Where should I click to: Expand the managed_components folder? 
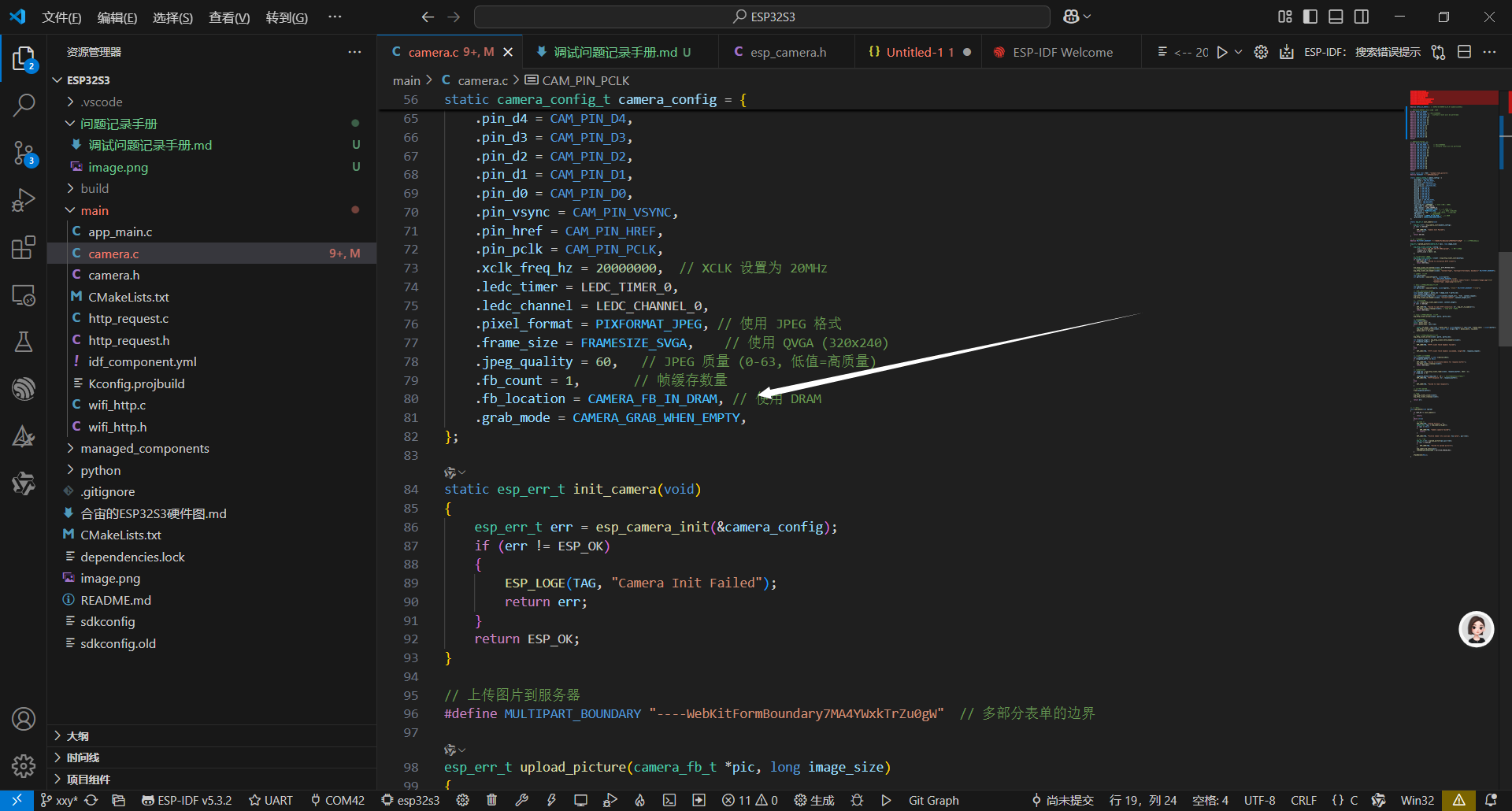(x=144, y=448)
